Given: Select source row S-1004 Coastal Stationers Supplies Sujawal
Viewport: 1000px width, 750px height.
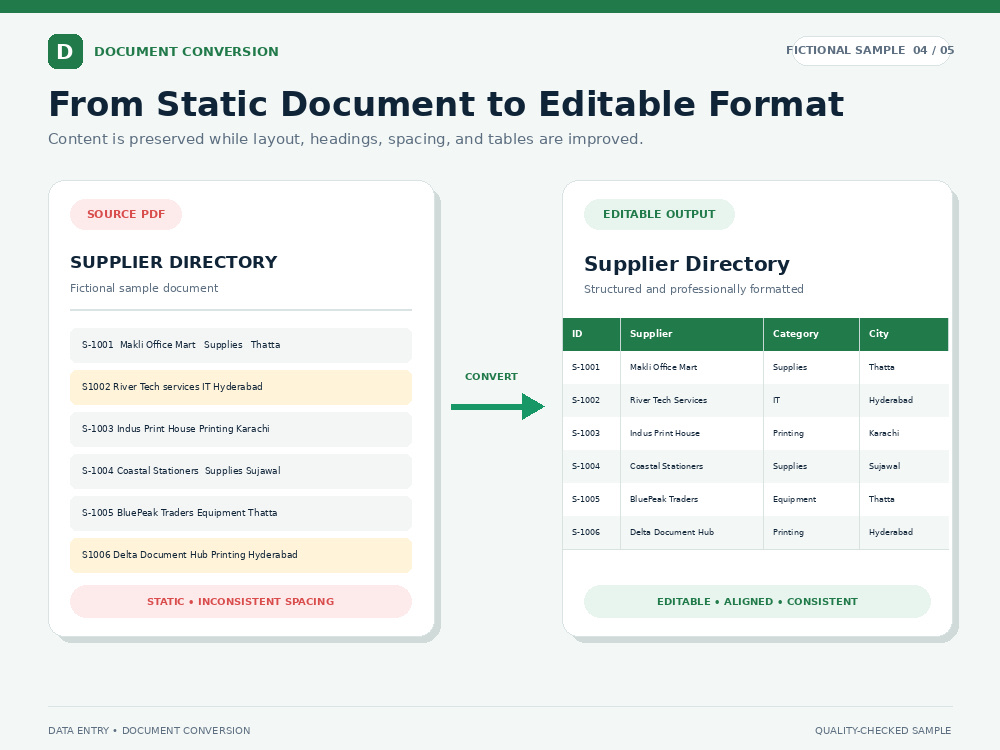Looking at the screenshot, I should [241, 471].
